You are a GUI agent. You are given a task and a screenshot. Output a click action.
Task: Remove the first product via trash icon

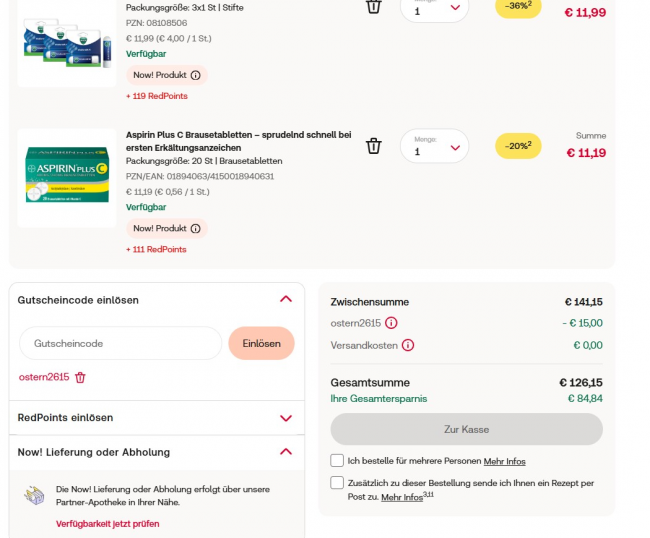click(x=374, y=7)
